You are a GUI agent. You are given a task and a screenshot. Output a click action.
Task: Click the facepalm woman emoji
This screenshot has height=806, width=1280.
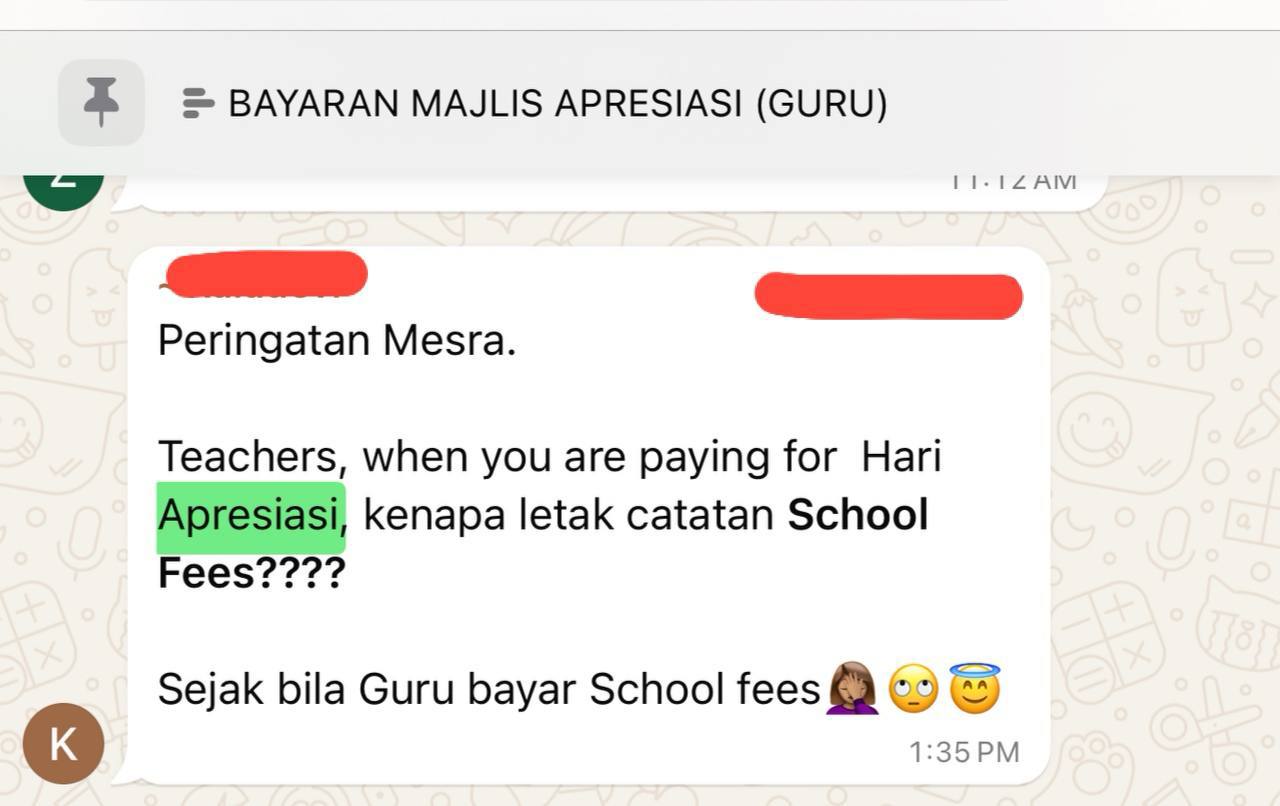pyautogui.click(x=852, y=689)
